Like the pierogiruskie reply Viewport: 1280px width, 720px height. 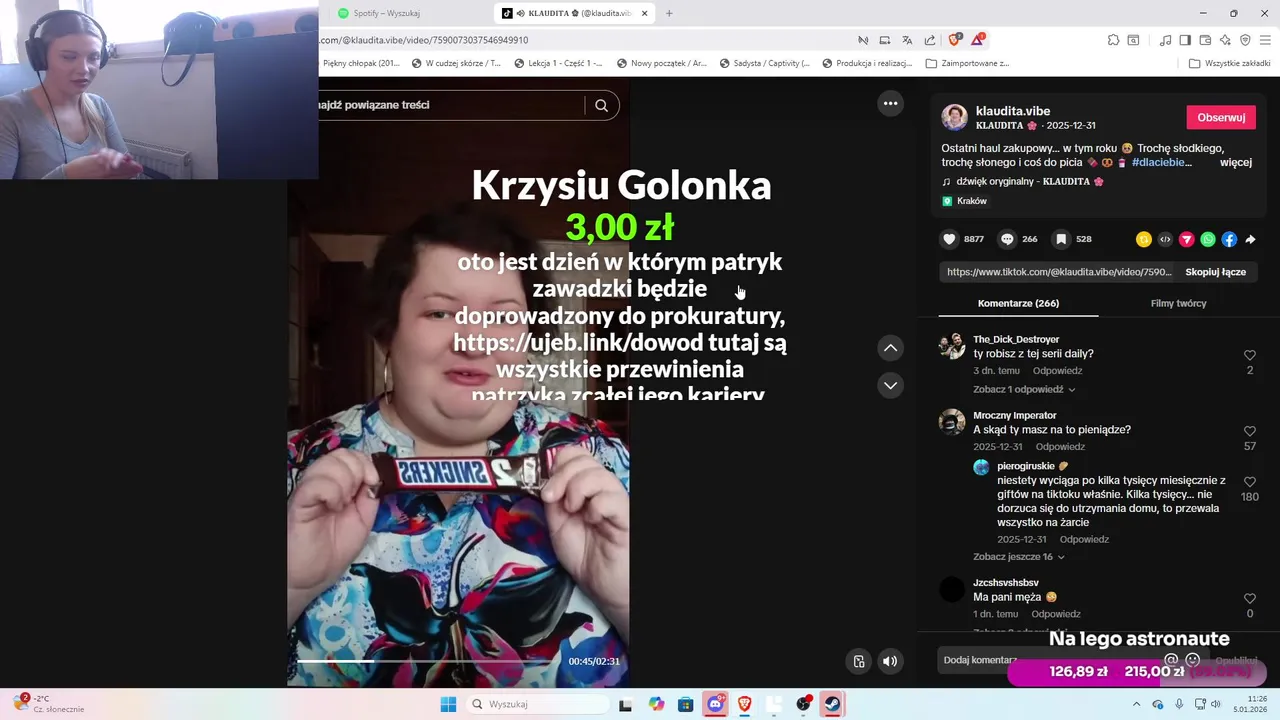1250,482
